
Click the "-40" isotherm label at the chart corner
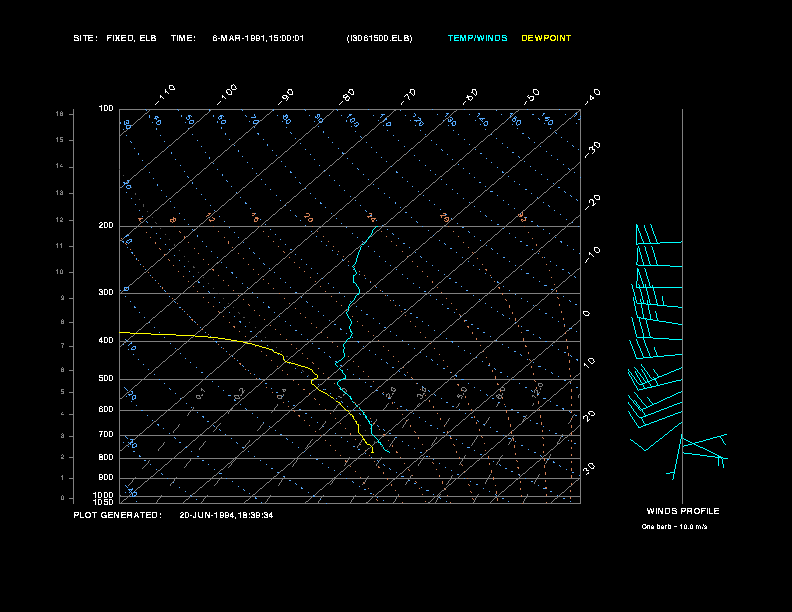click(592, 97)
